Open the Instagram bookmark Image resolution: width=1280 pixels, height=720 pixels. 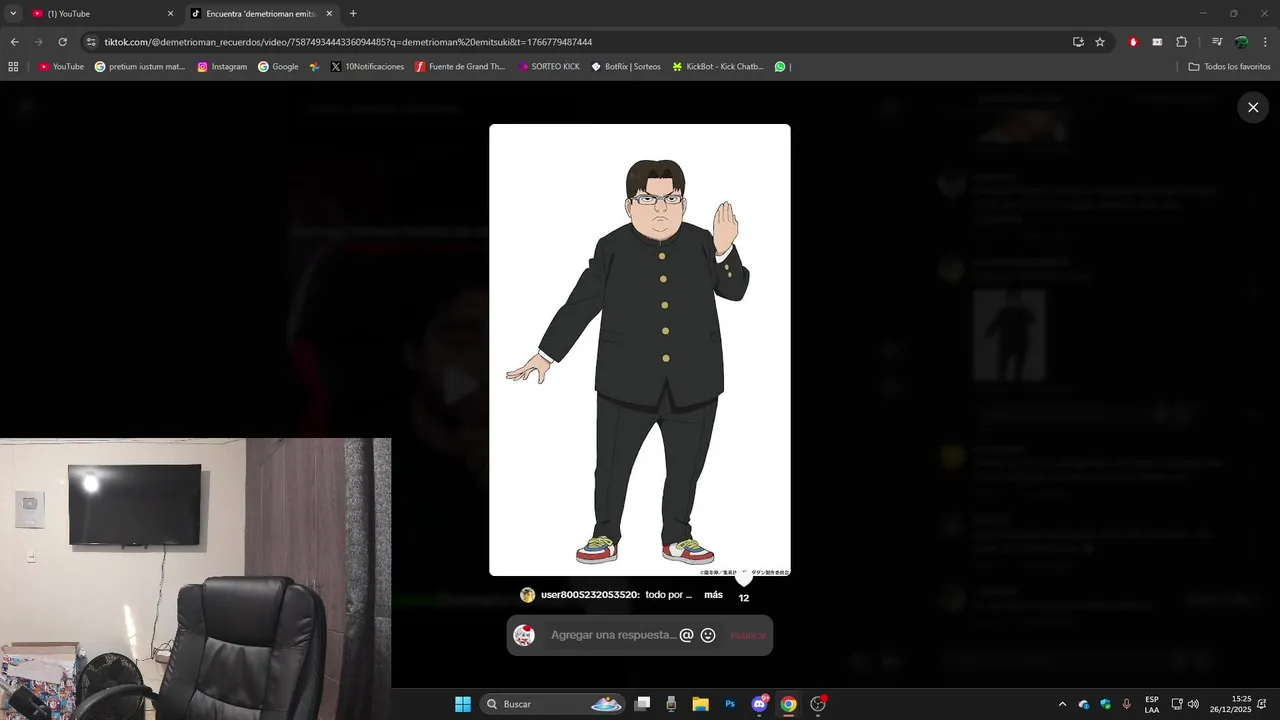pos(222,67)
